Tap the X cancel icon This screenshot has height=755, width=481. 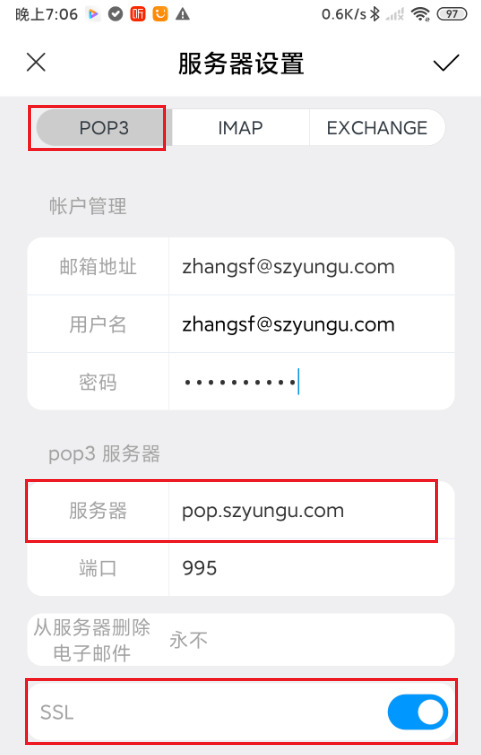click(x=36, y=63)
